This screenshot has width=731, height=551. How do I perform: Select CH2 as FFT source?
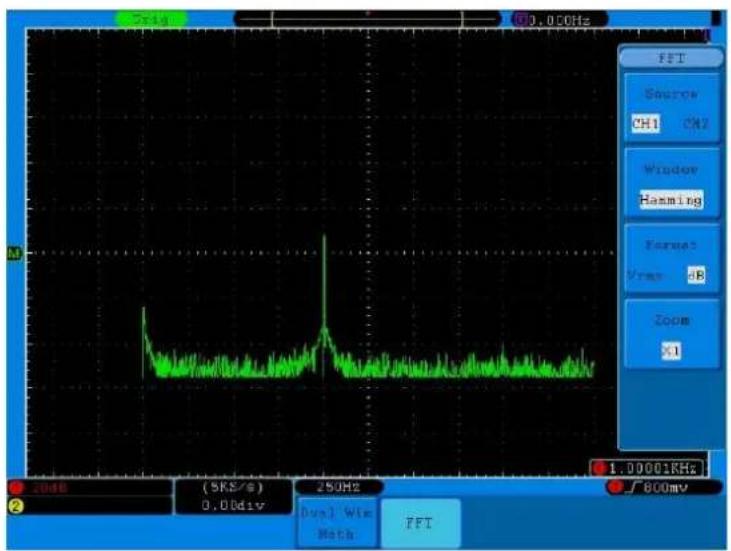(696, 124)
